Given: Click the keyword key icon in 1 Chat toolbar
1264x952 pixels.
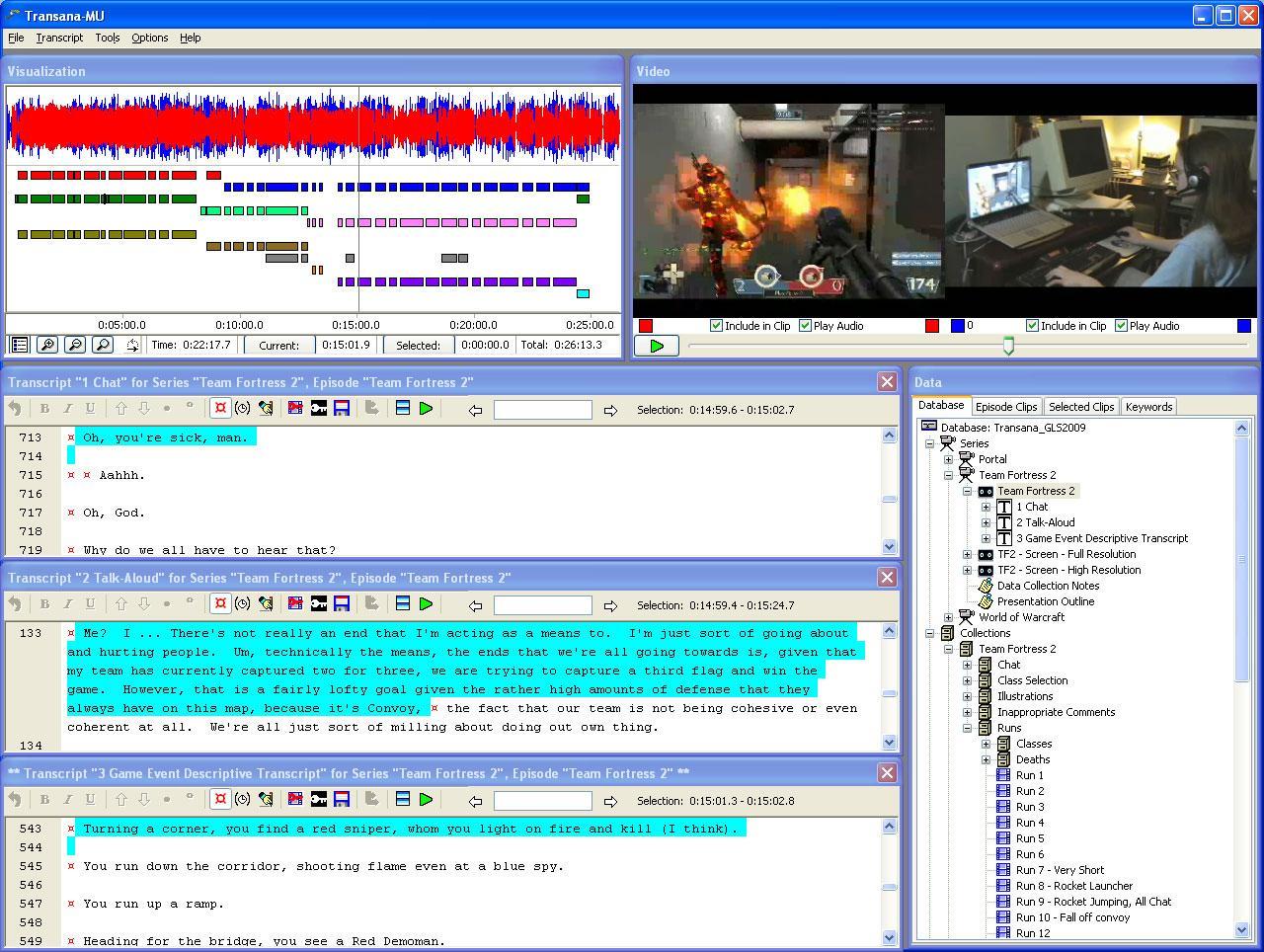Looking at the screenshot, I should pyautogui.click(x=319, y=408).
